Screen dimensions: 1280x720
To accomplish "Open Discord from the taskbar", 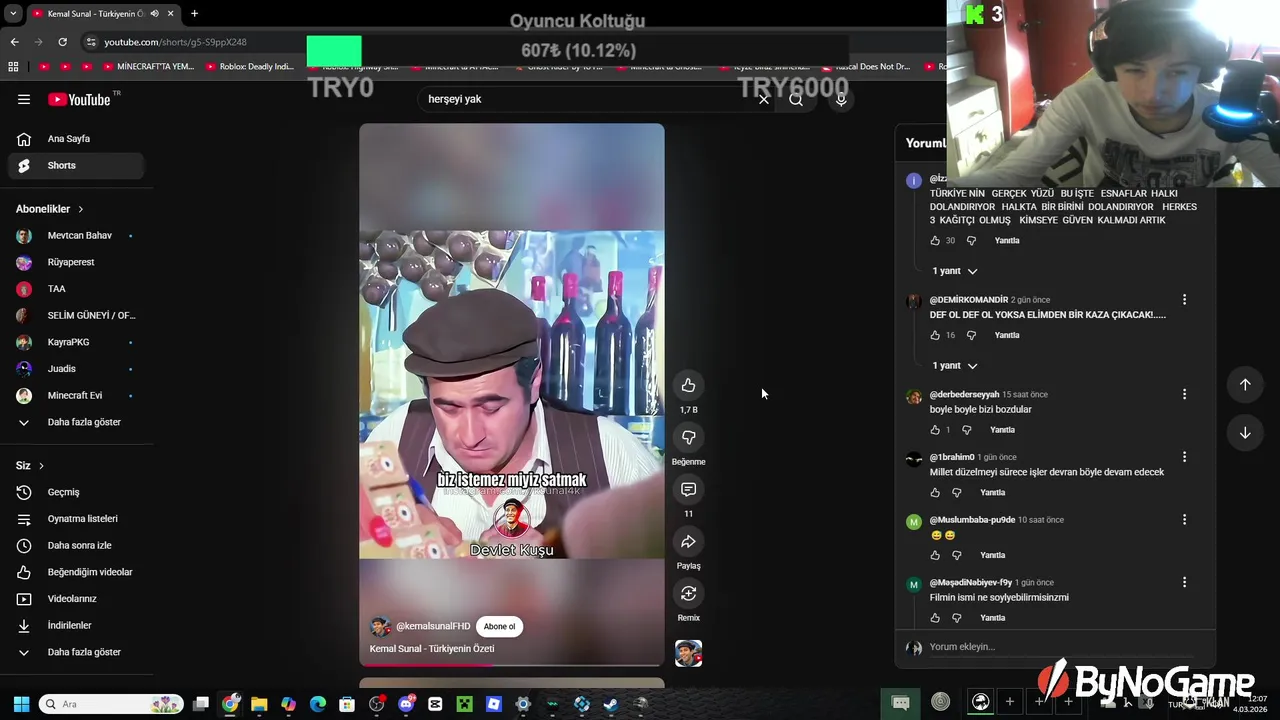I will pos(406,704).
